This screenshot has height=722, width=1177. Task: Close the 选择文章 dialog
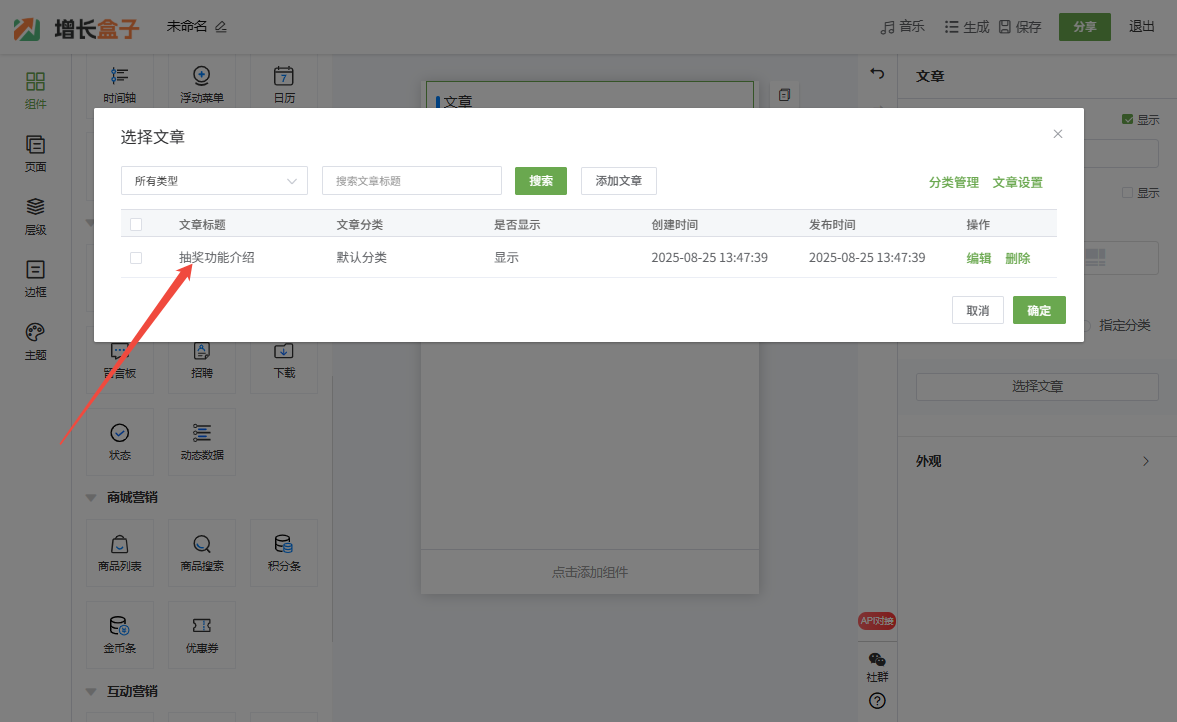[1058, 134]
